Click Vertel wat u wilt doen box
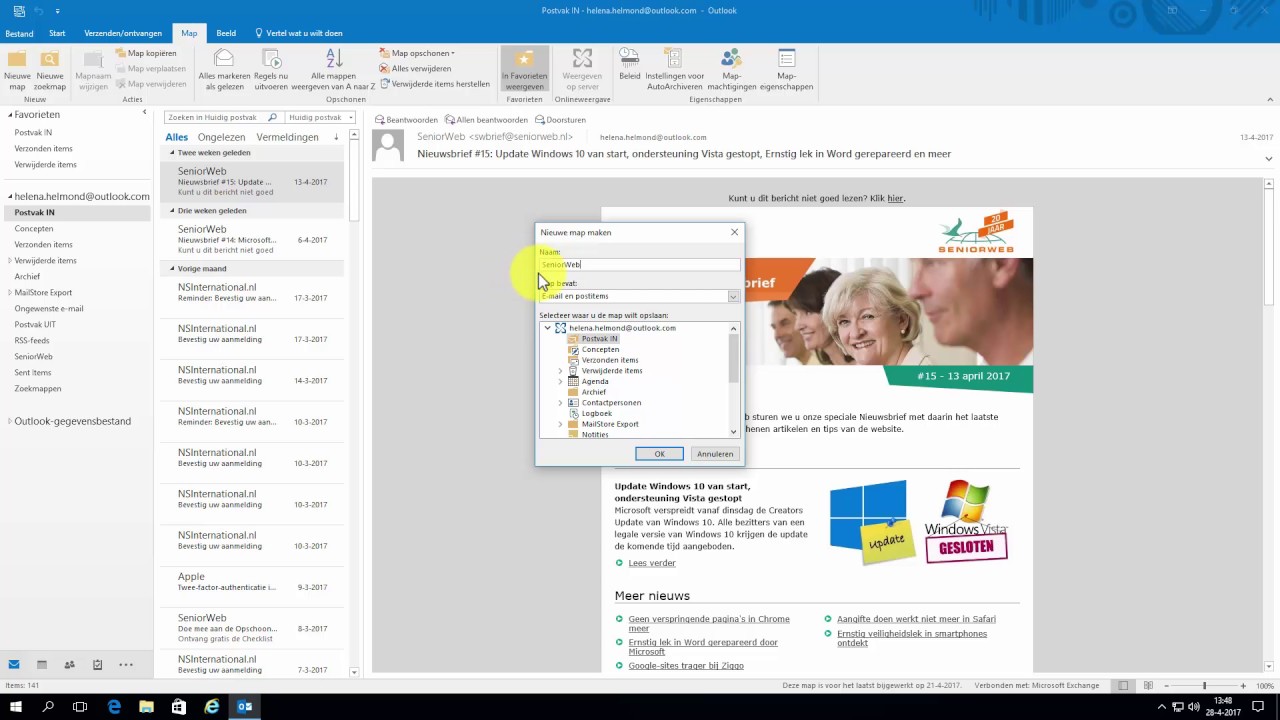1280x720 pixels. point(299,33)
